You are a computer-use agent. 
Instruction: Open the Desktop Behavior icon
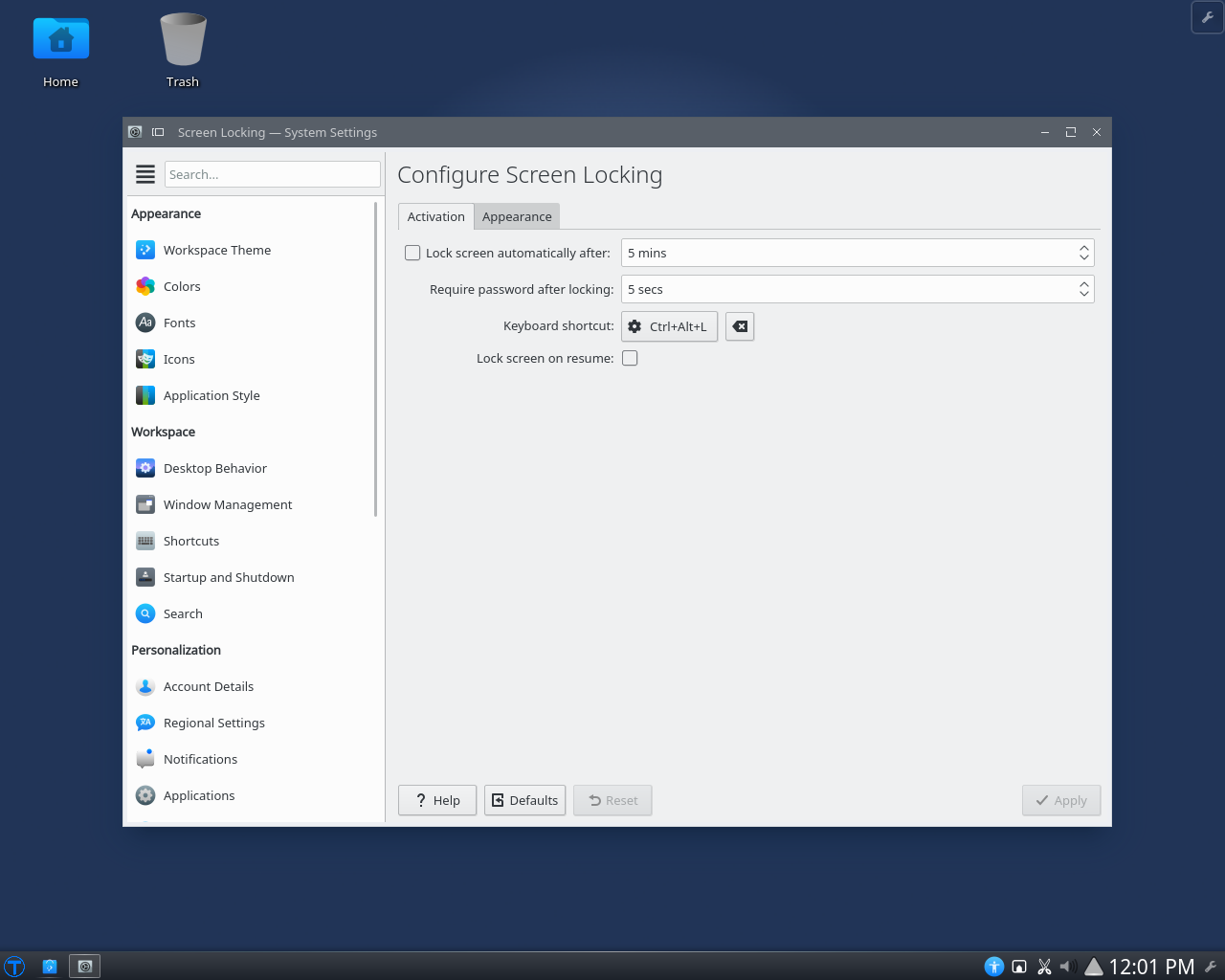(145, 468)
